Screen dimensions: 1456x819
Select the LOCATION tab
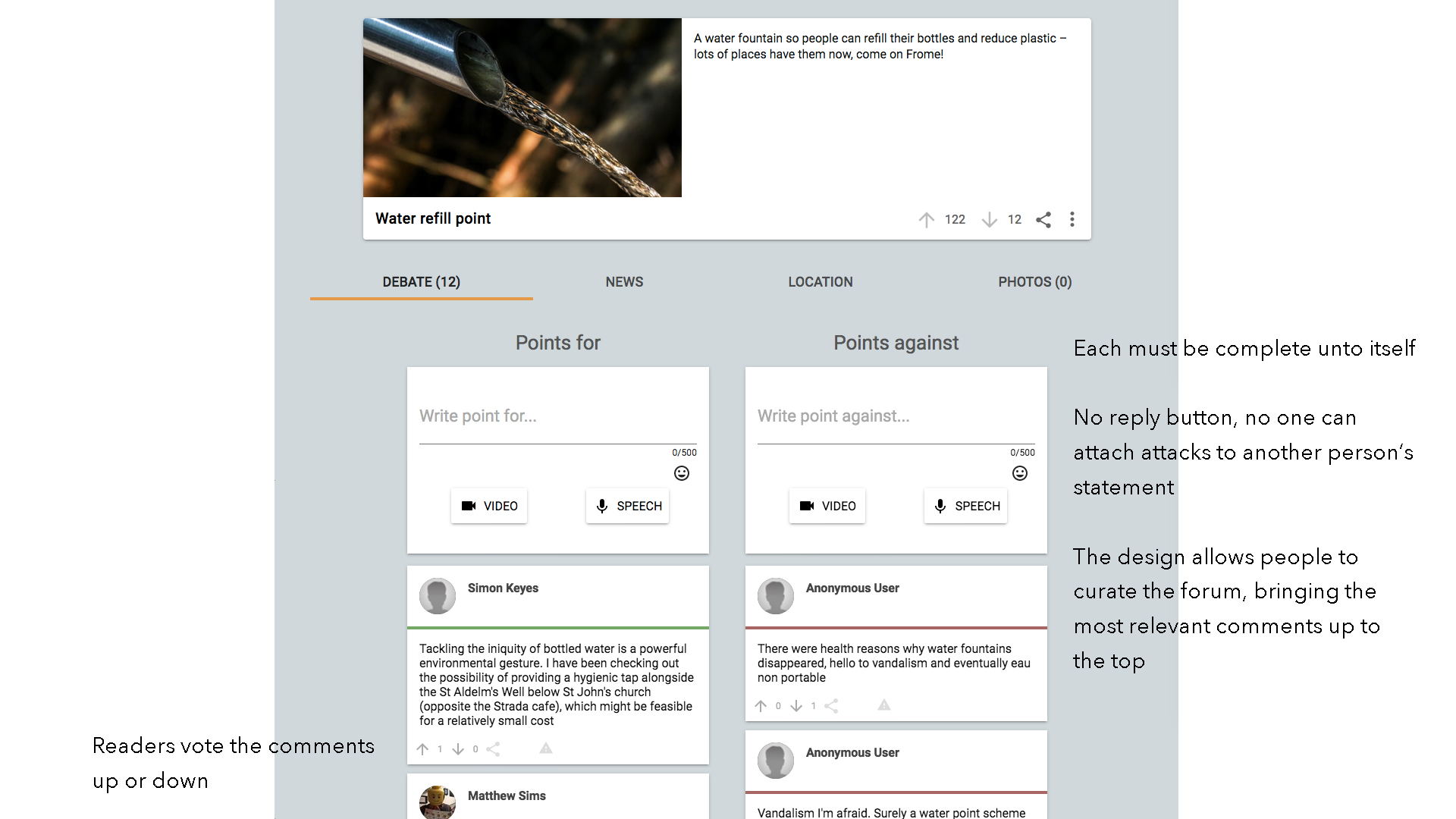point(820,282)
